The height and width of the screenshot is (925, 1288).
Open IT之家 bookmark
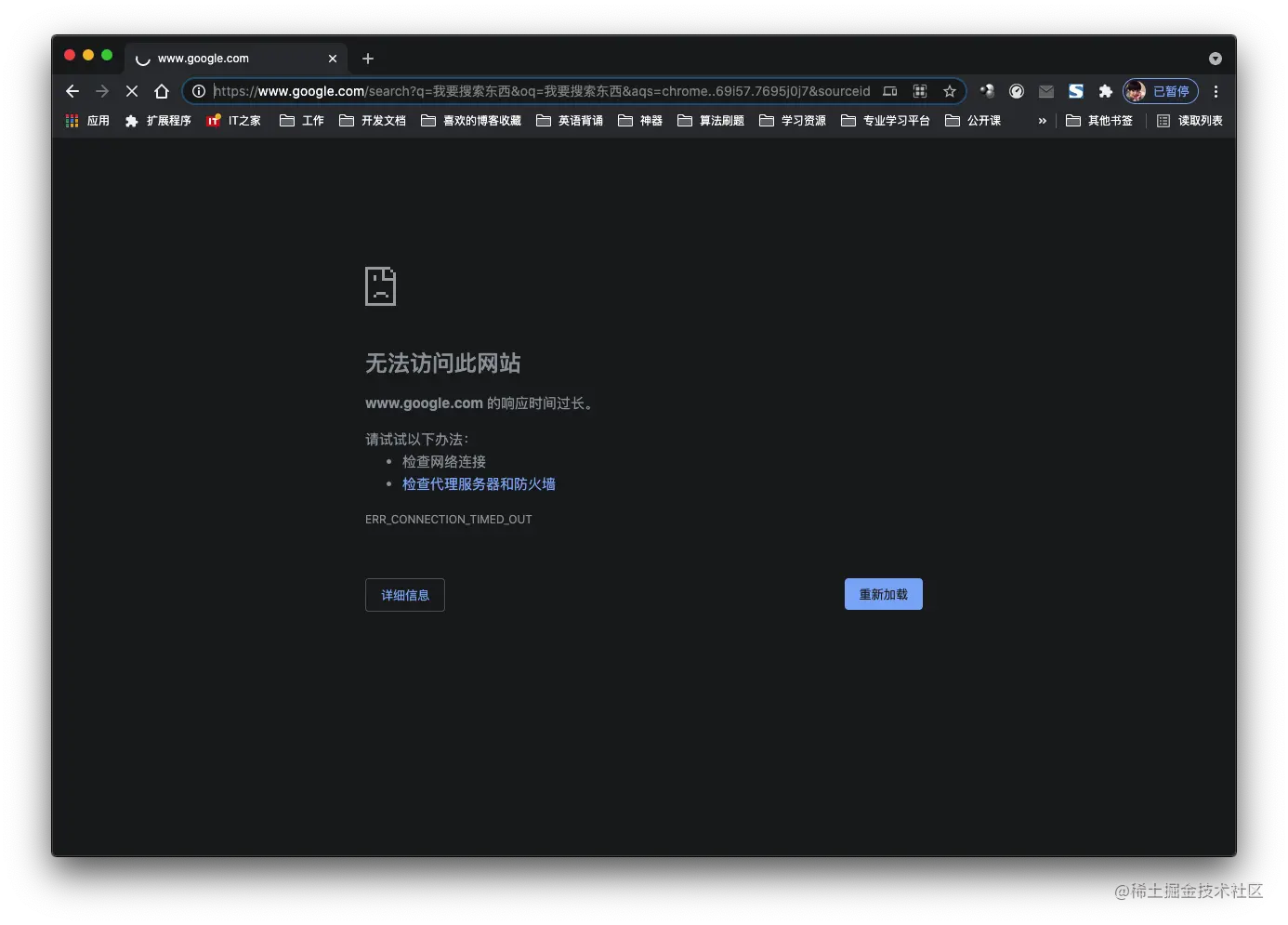234,121
